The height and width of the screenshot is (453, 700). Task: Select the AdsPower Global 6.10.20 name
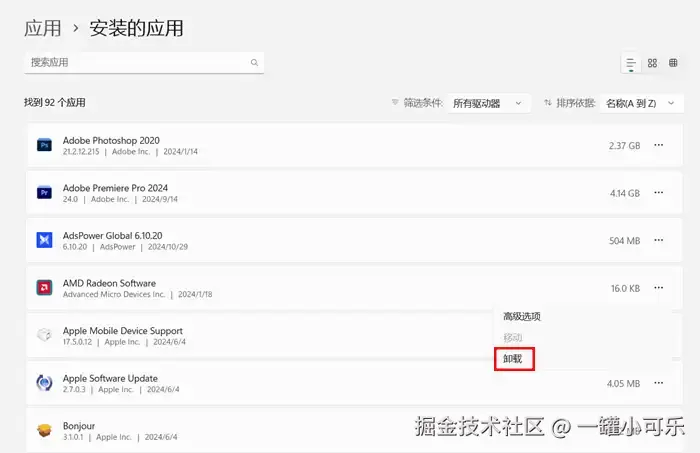pos(112,235)
